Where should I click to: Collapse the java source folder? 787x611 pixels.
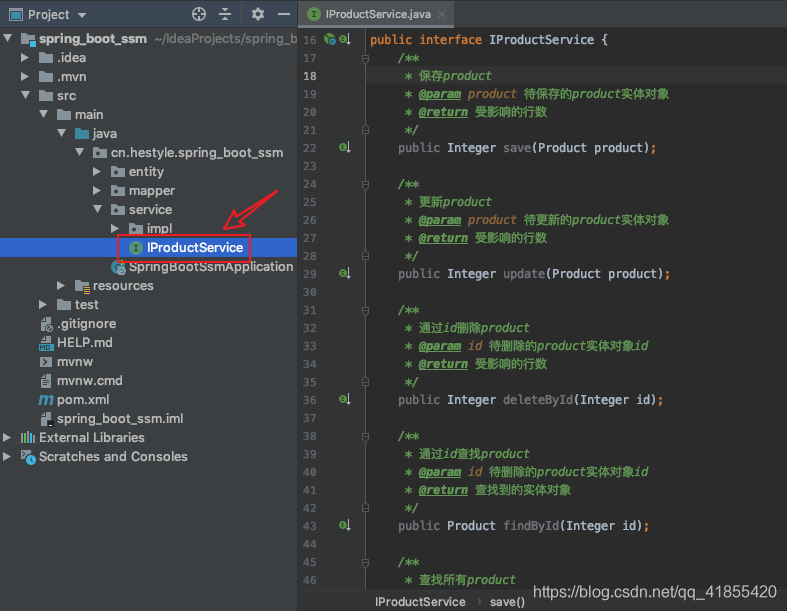point(62,133)
